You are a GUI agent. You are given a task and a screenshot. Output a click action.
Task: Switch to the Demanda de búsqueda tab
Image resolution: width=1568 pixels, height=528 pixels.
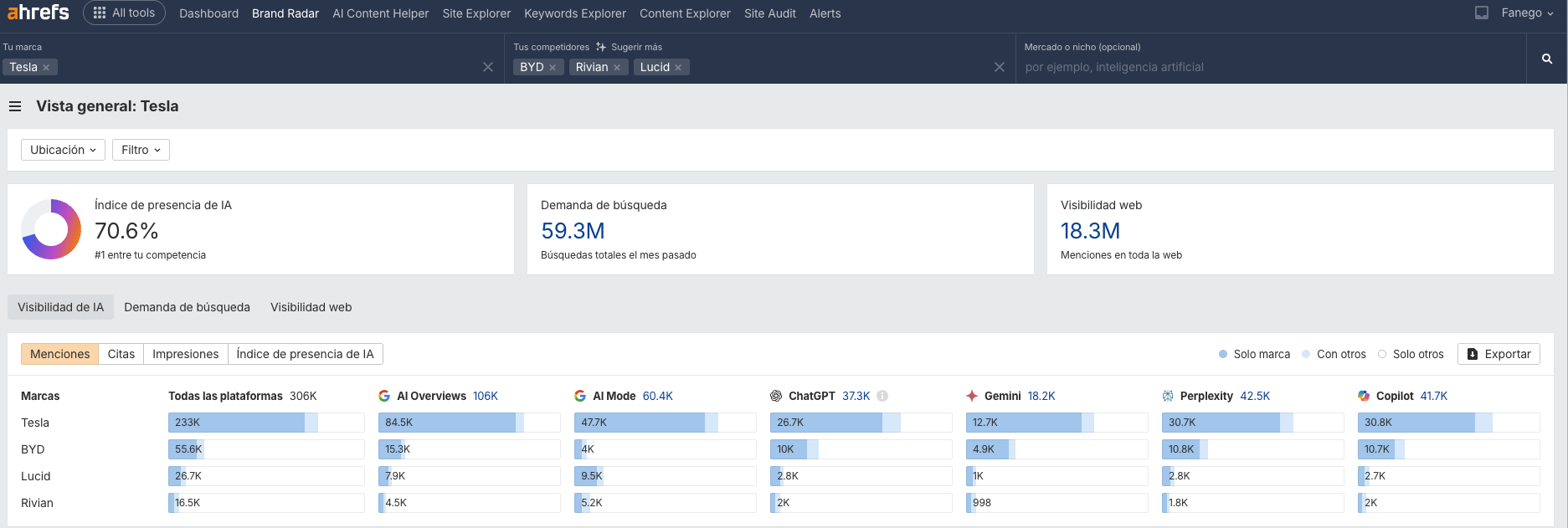(x=187, y=307)
